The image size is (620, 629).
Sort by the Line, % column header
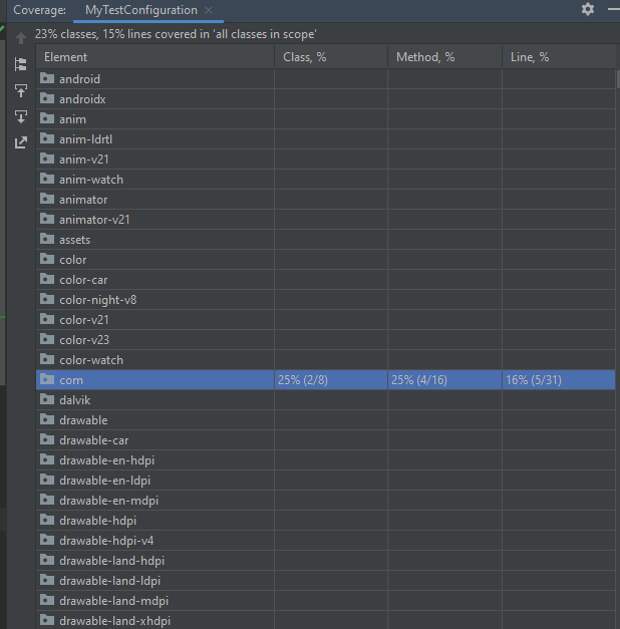coord(559,57)
